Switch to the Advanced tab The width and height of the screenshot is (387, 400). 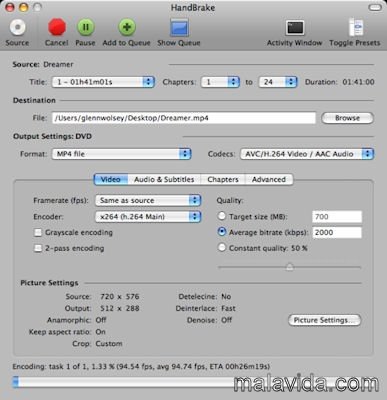[x=269, y=179]
